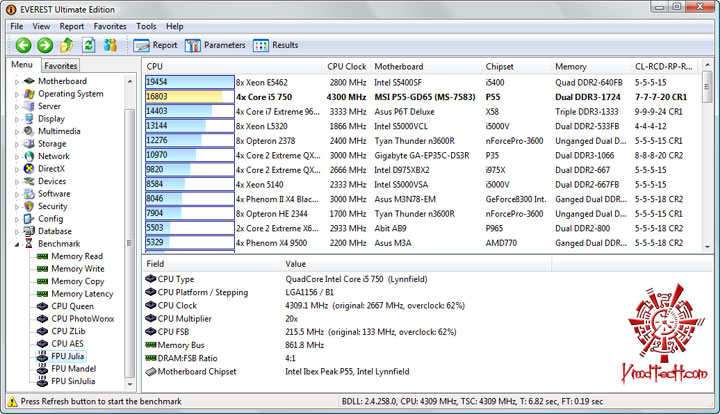Switch to the Menu sidebar tab
This screenshot has width=720, height=414.
(x=22, y=65)
